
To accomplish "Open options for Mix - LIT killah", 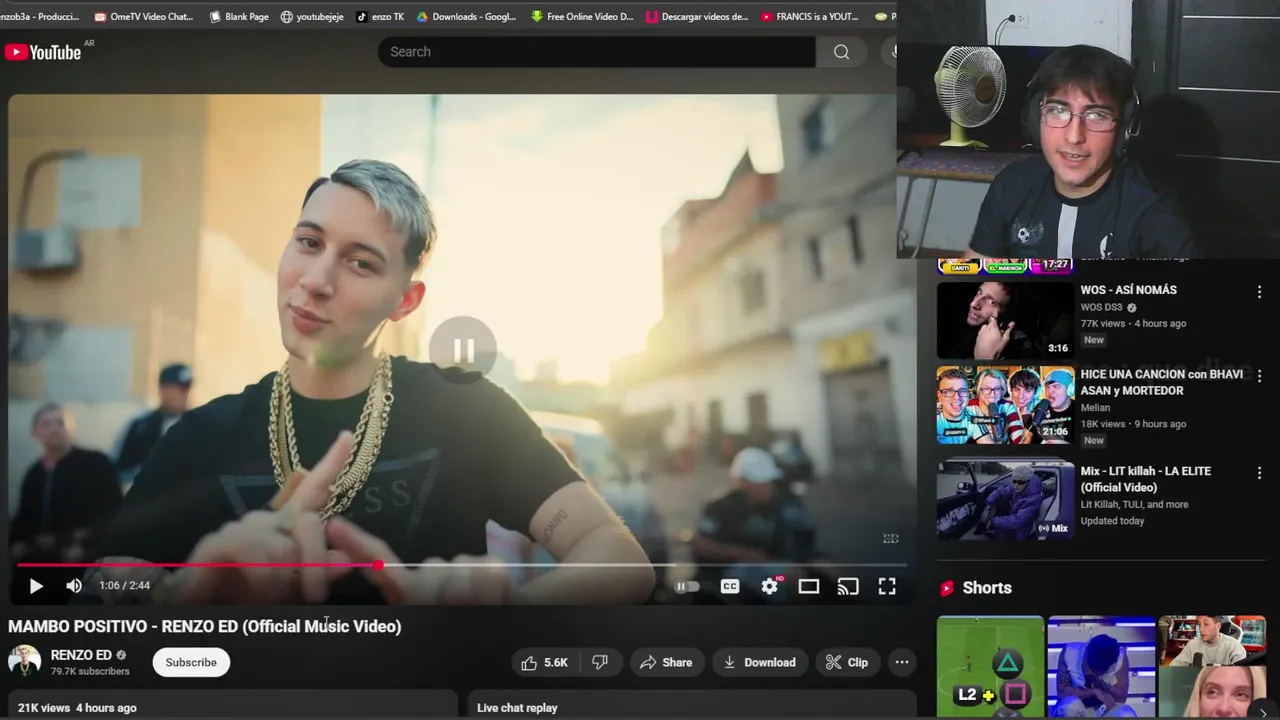I will coord(1259,473).
